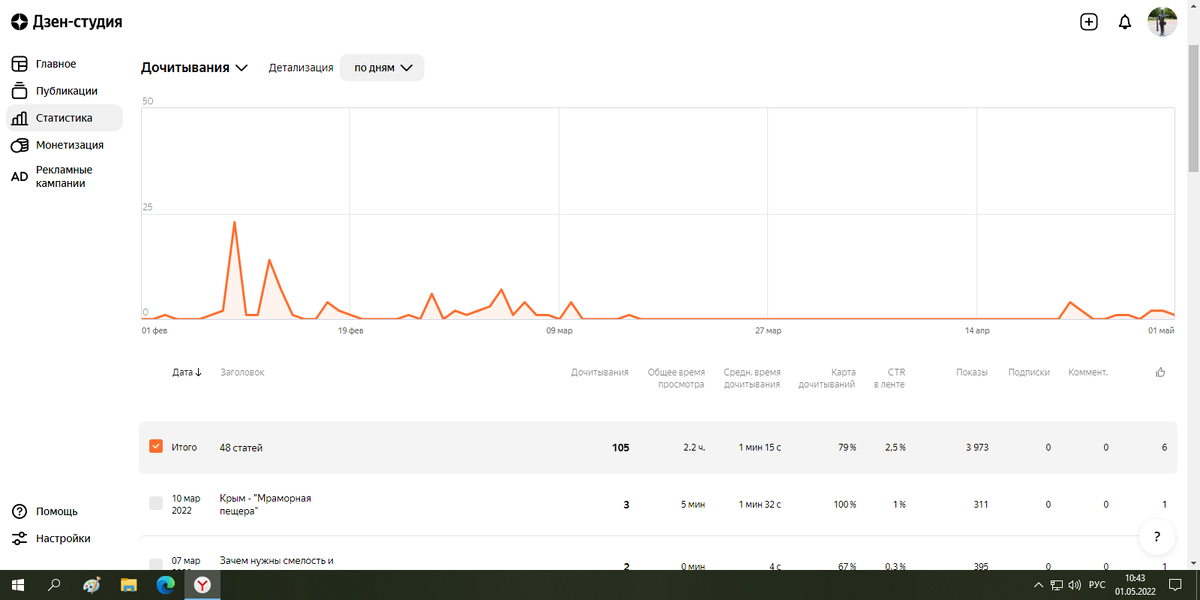The image size is (1200, 600).
Task: Click the highest peak on chart
Action: (x=234, y=223)
